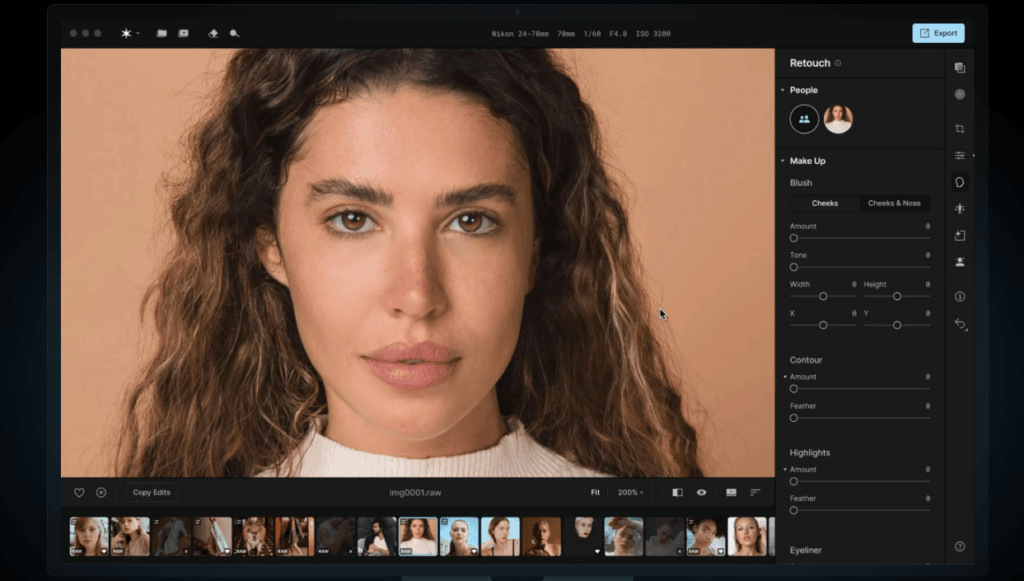
Task: Click the Blush Height slider handle
Action: [897, 296]
